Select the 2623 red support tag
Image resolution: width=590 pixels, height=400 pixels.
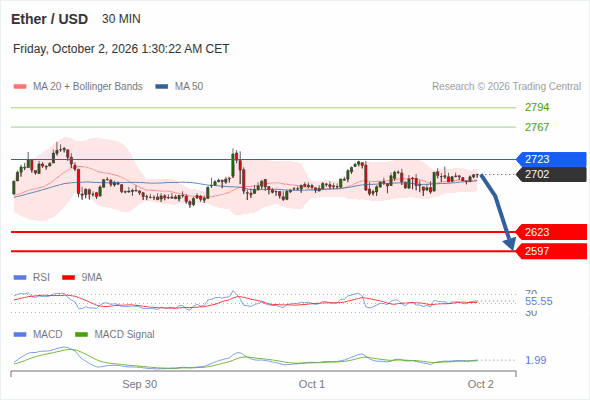(x=551, y=232)
